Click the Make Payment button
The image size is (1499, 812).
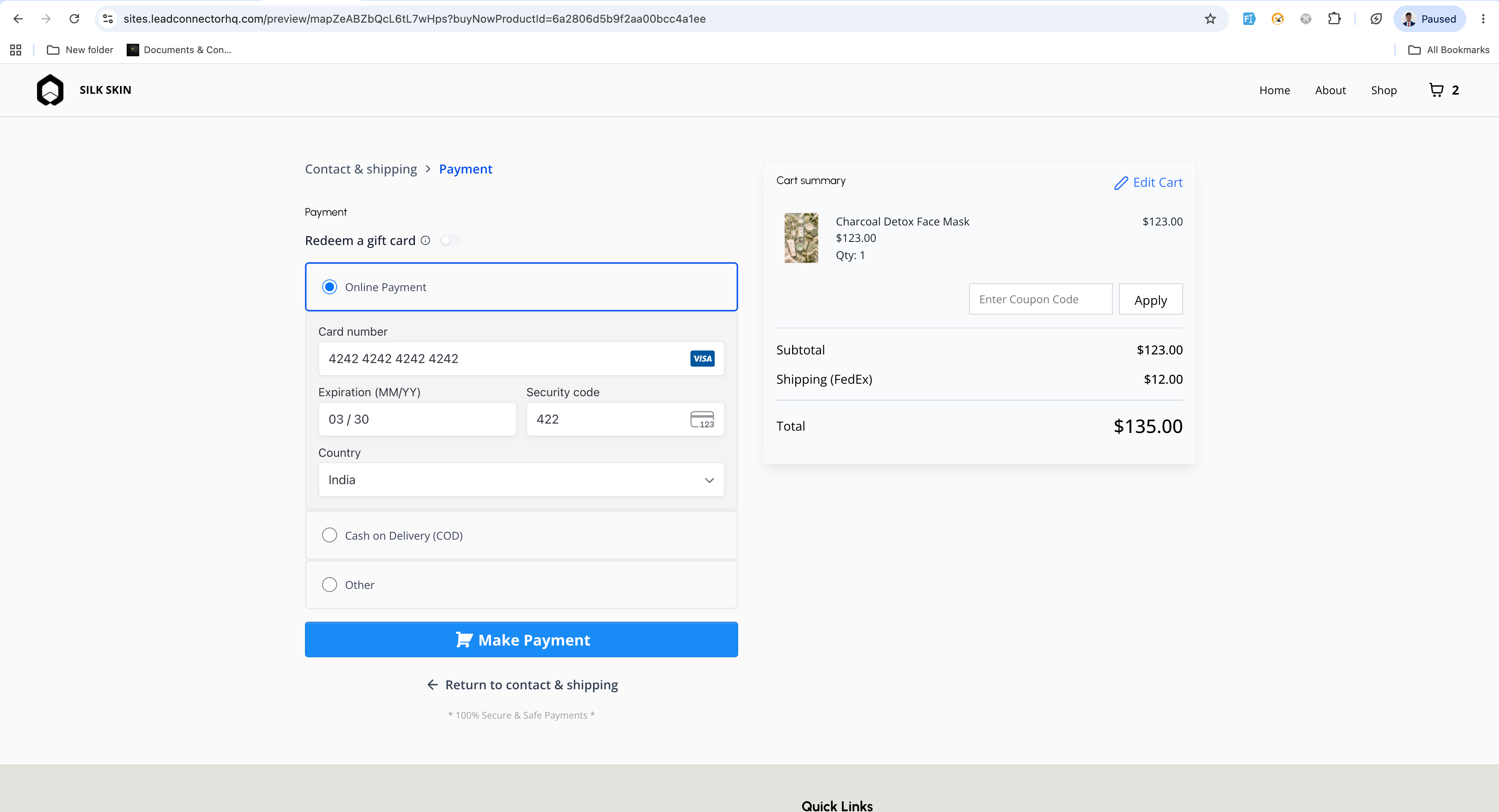(521, 639)
